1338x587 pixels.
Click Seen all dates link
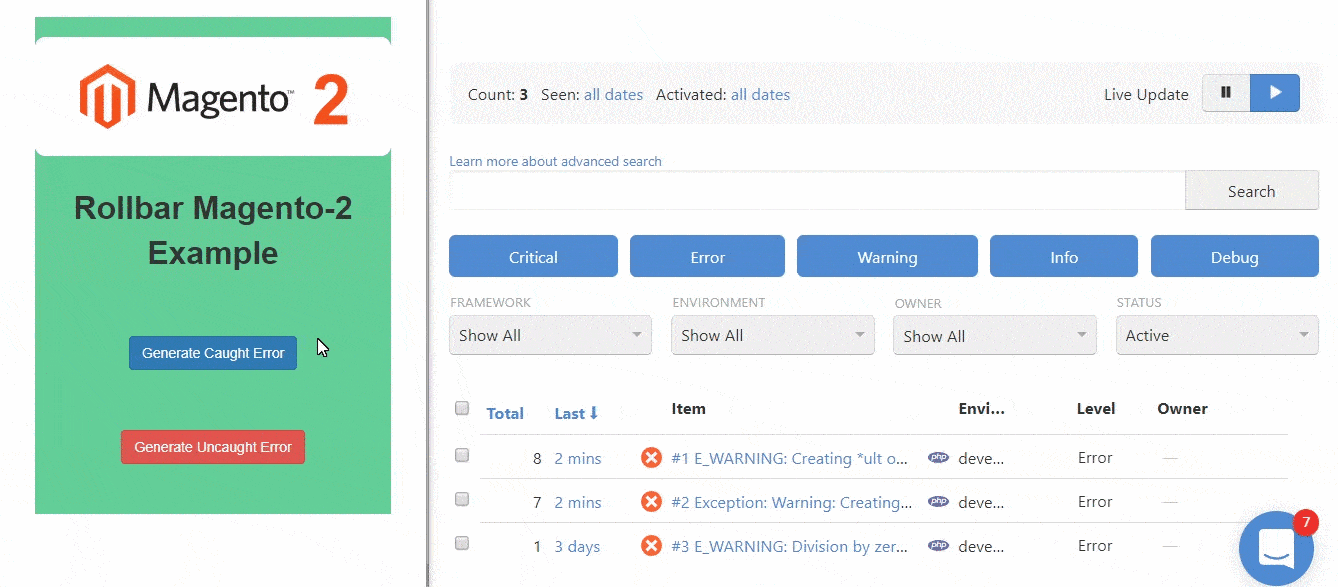click(x=614, y=95)
